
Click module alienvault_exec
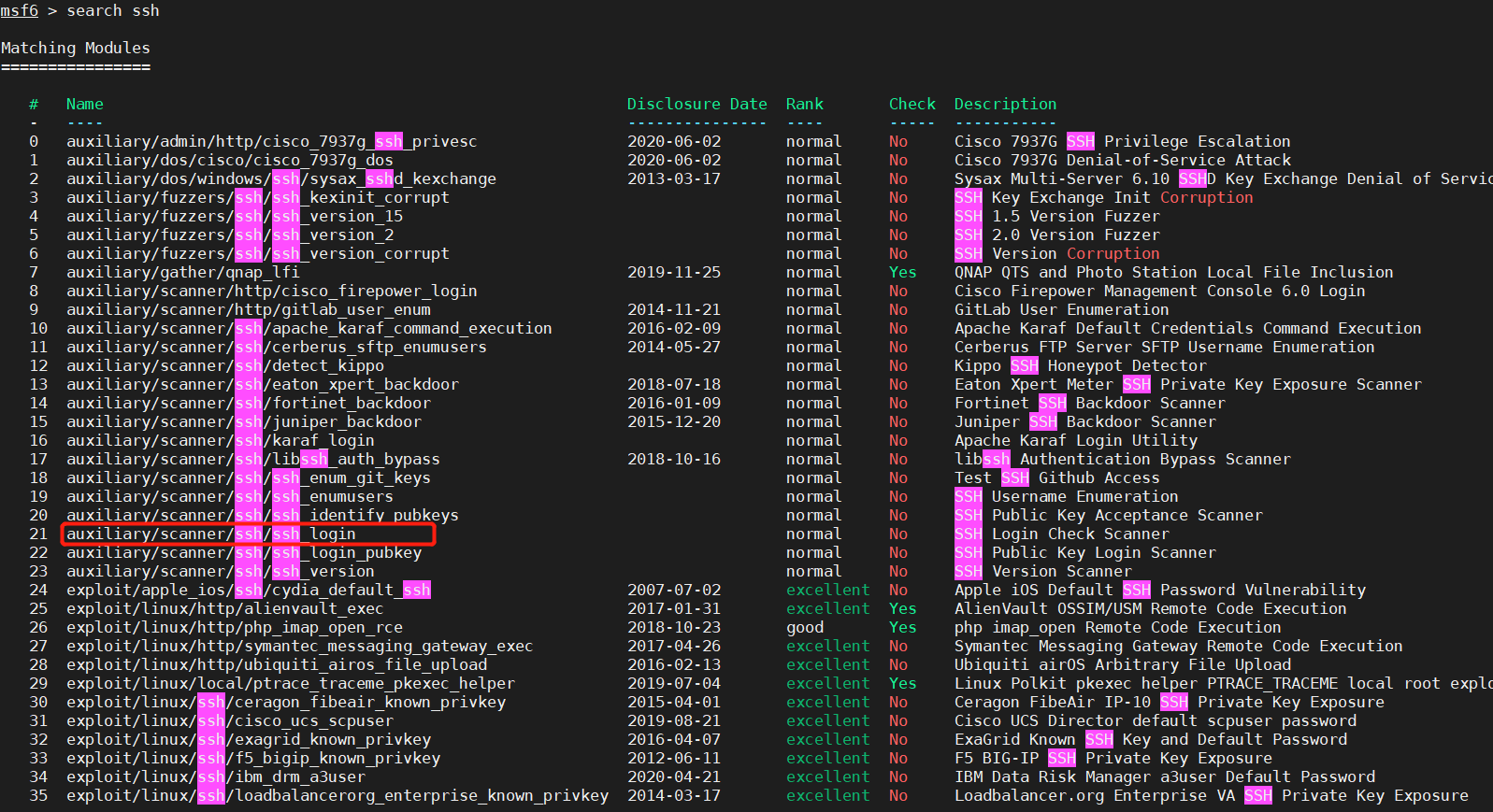(x=225, y=608)
